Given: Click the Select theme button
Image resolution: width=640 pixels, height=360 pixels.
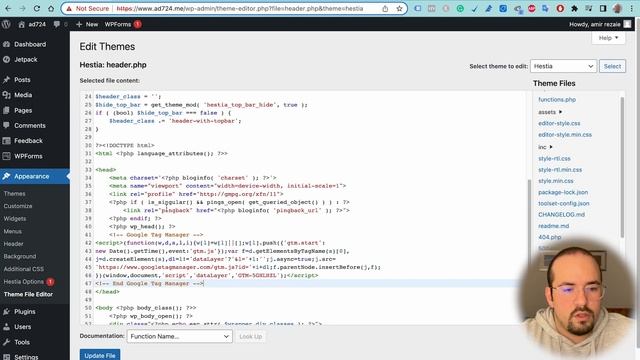Looking at the screenshot, I should coord(612,66).
